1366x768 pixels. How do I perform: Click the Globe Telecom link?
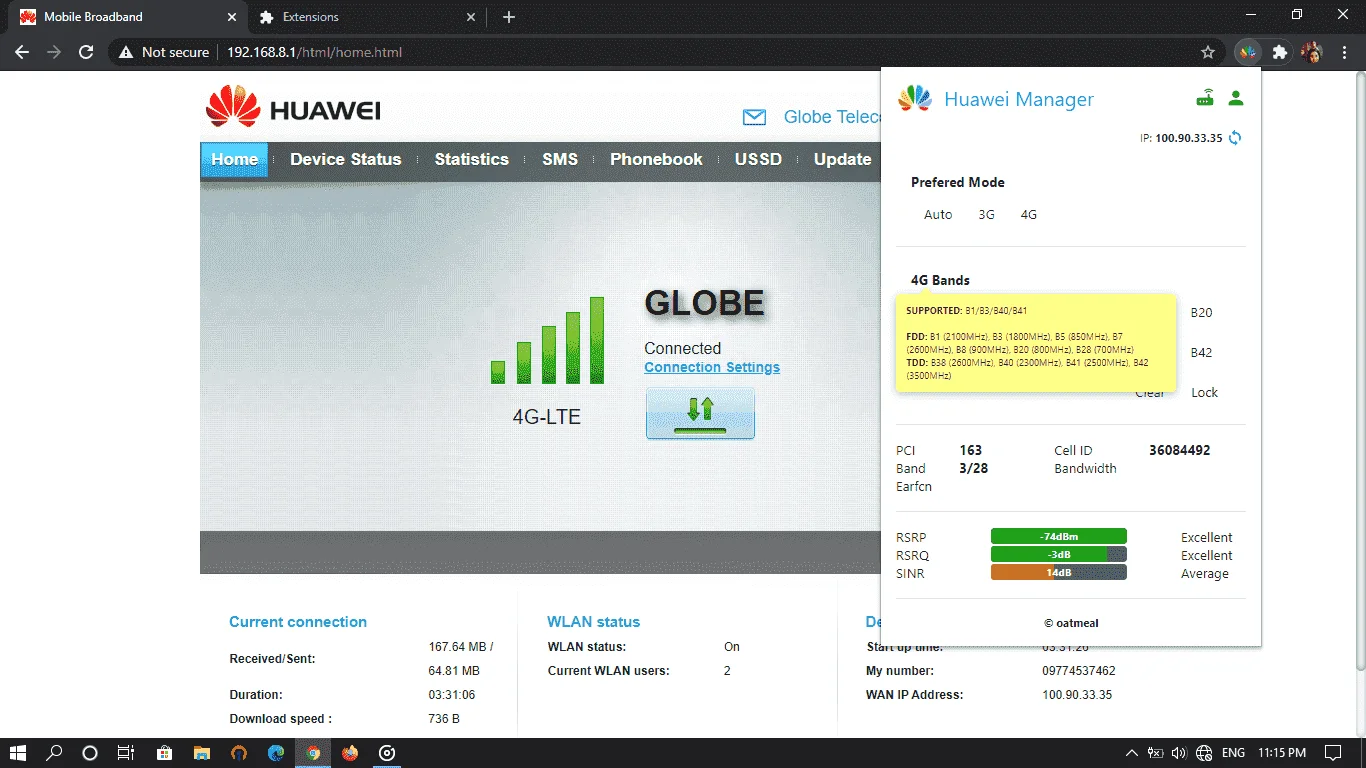pyautogui.click(x=832, y=117)
